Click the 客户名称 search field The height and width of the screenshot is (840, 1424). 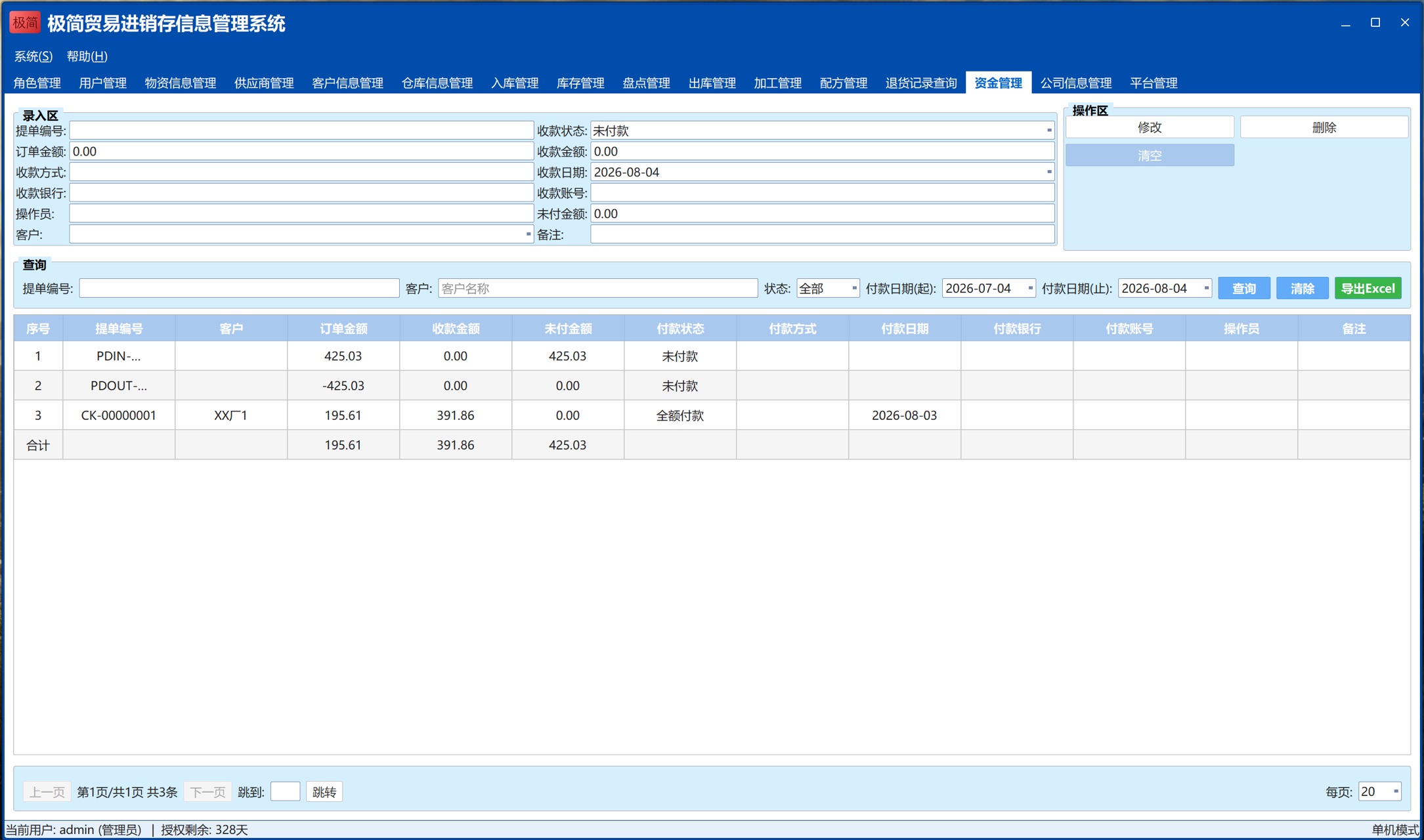(597, 288)
